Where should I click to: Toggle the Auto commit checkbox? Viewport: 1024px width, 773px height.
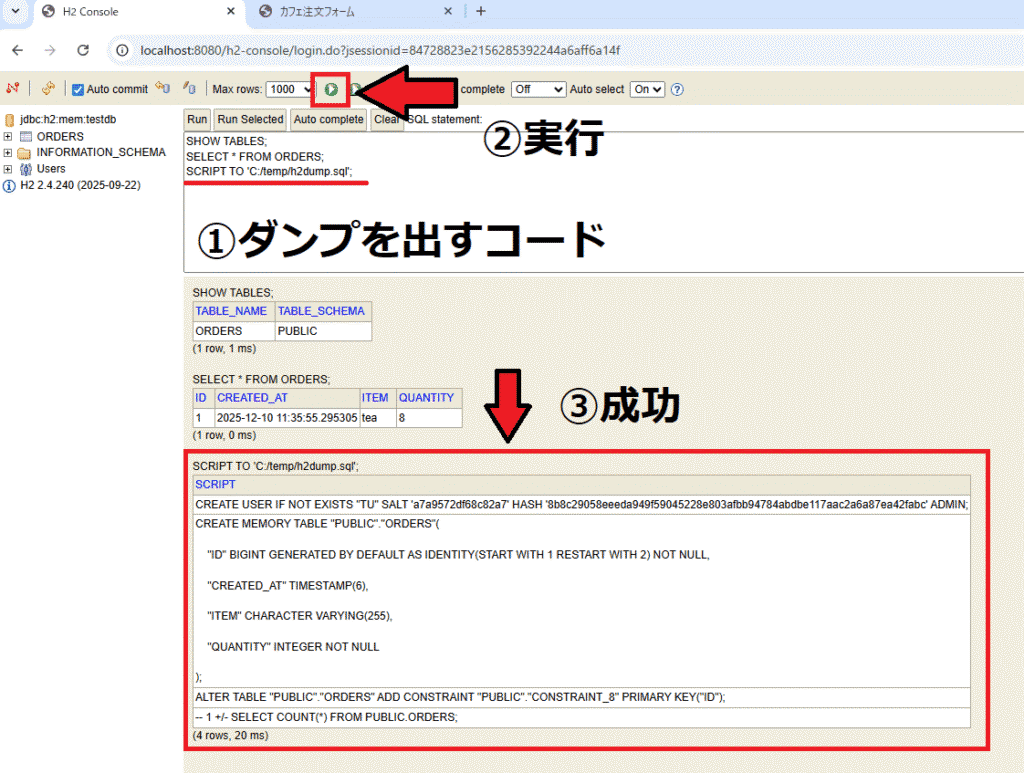tap(78, 89)
